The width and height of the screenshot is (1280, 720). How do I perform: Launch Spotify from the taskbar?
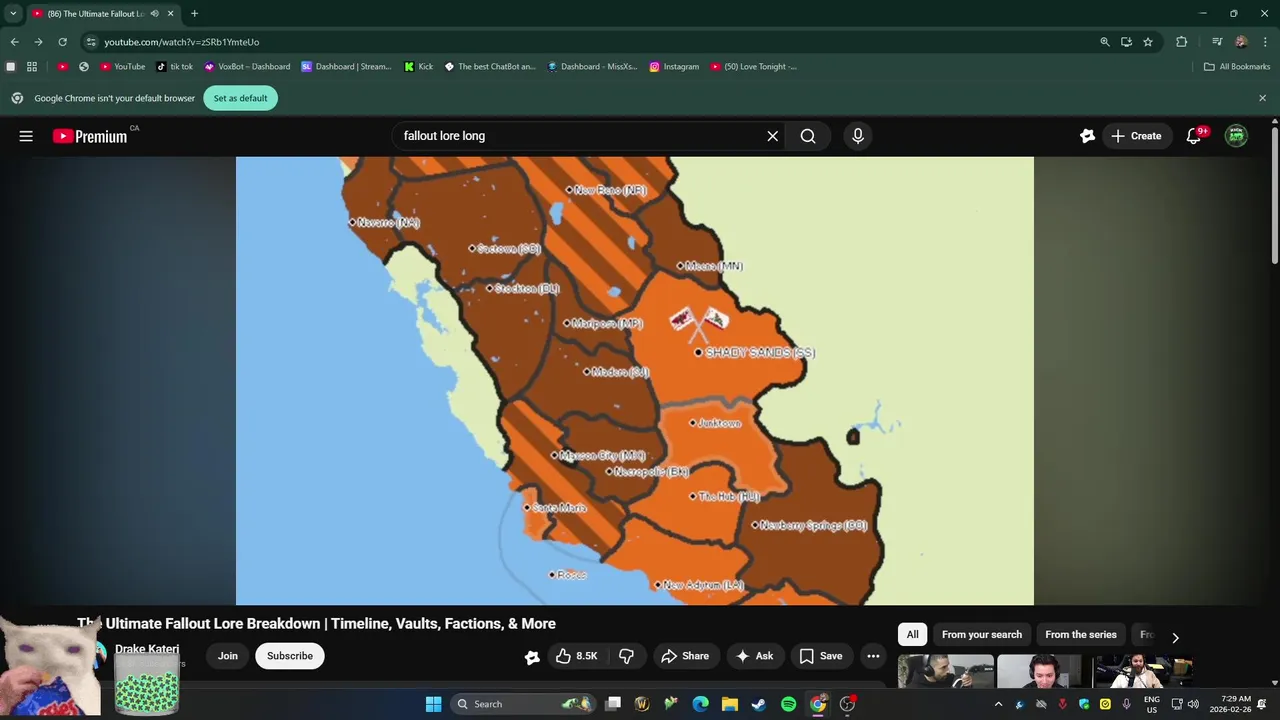[x=788, y=704]
